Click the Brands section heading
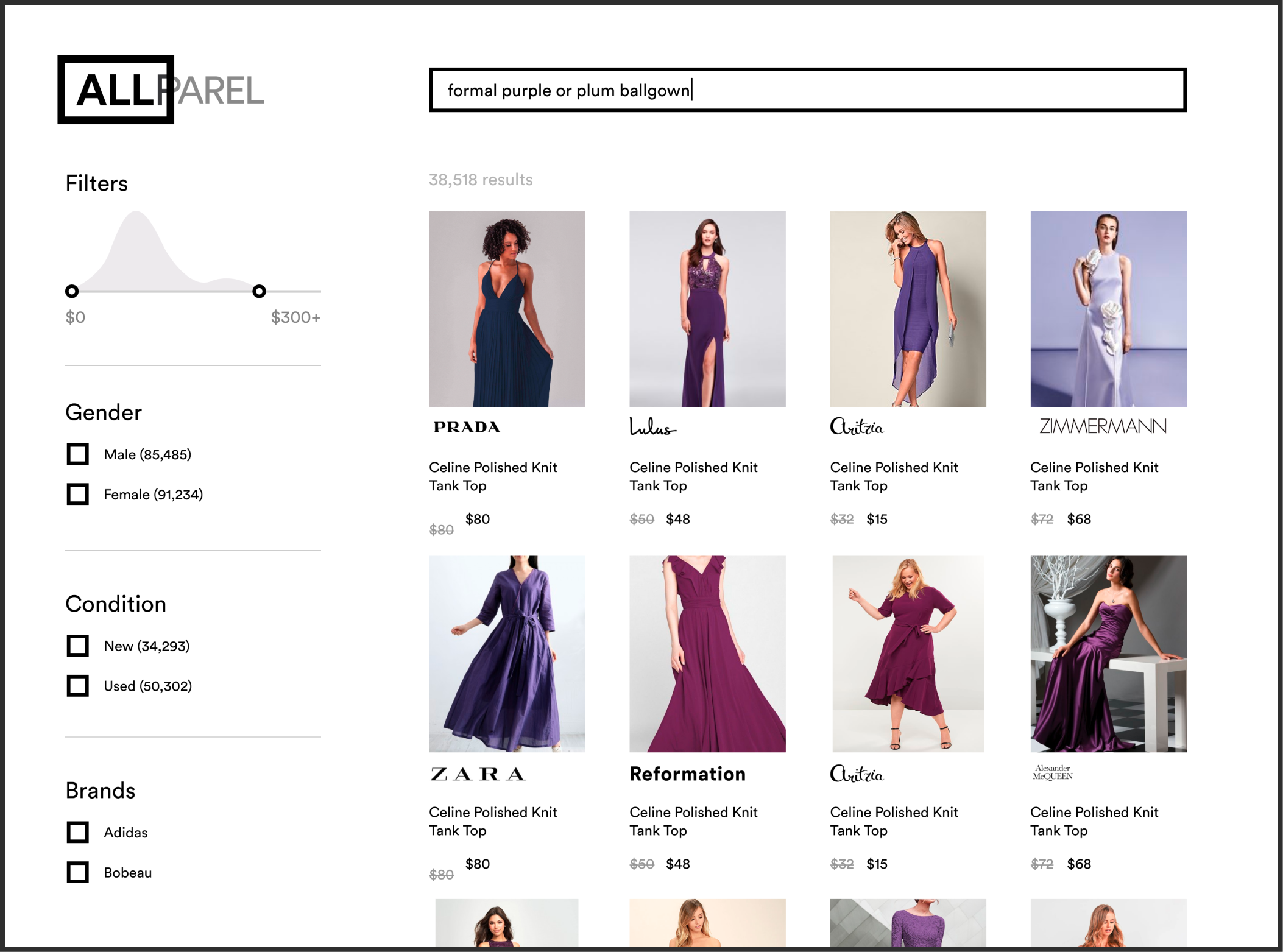This screenshot has width=1283, height=952. [x=101, y=790]
